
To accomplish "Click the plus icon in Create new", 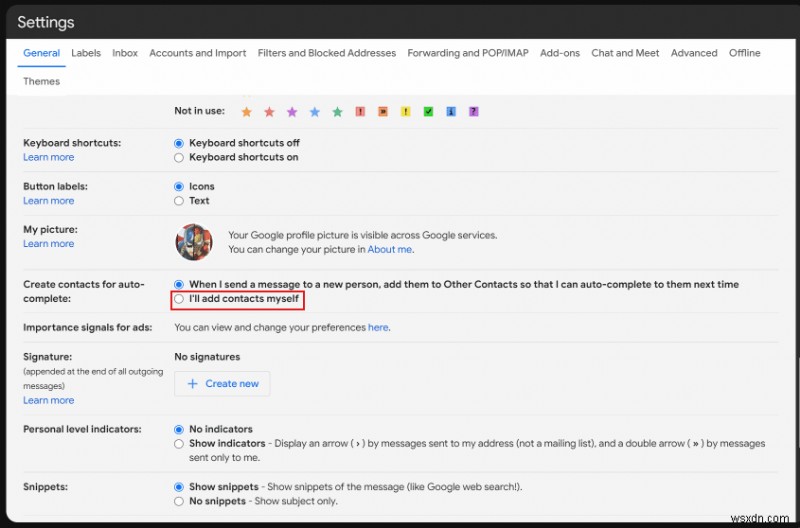I will 192,384.
